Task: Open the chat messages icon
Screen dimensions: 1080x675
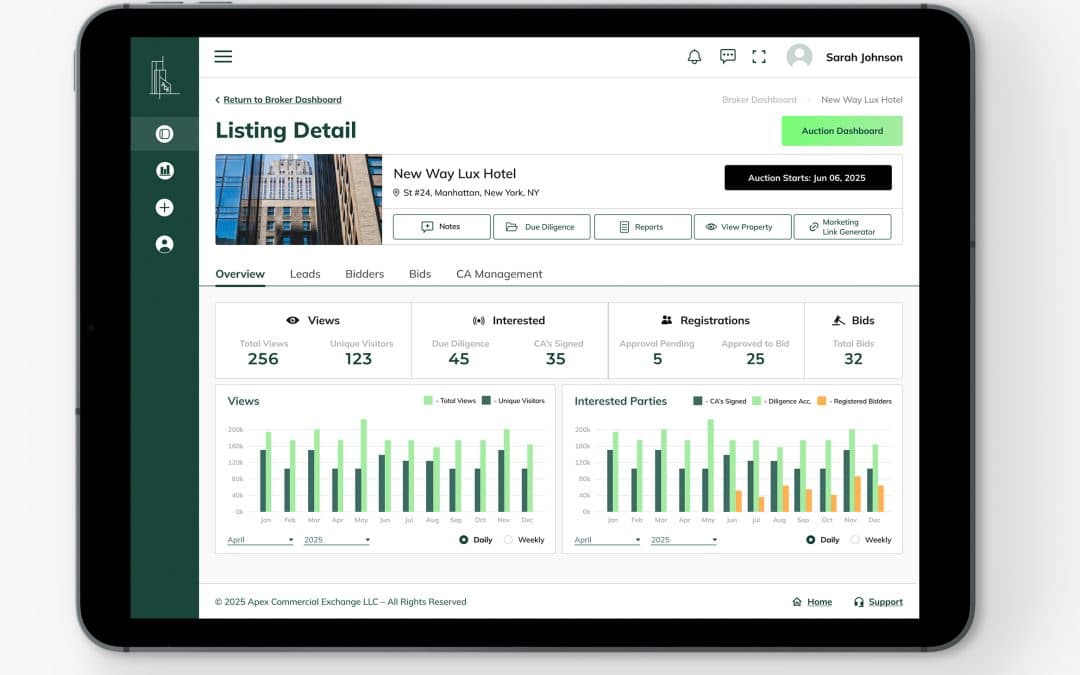Action: (728, 57)
